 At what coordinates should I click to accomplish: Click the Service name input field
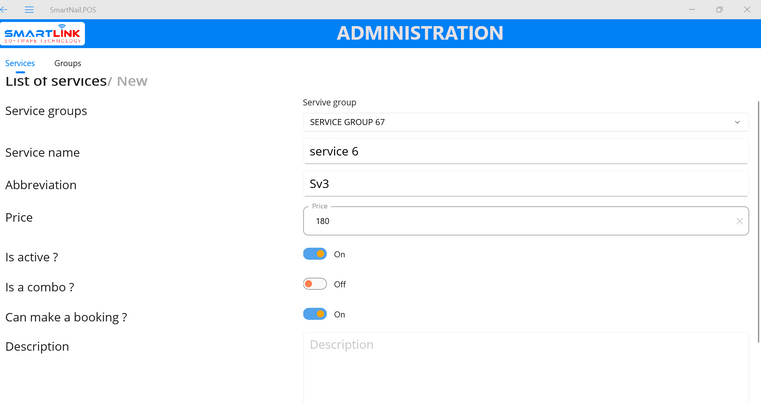[525, 152]
